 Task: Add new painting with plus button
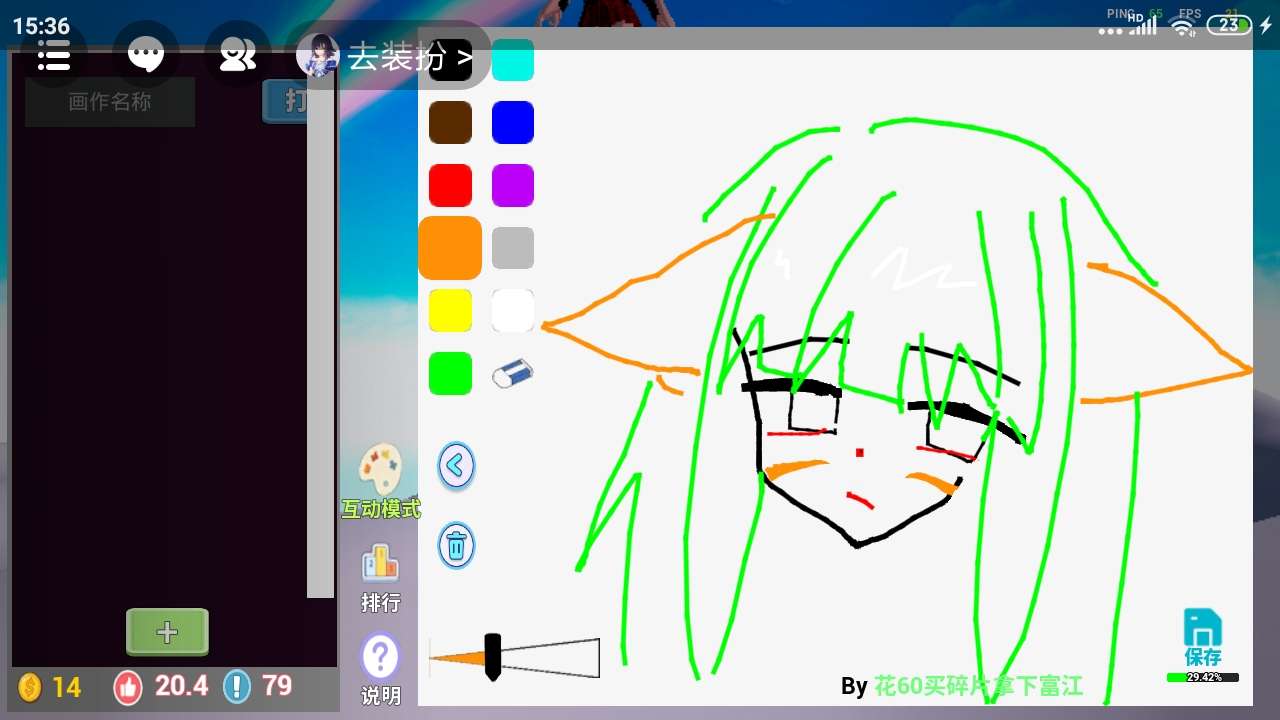[x=167, y=632]
